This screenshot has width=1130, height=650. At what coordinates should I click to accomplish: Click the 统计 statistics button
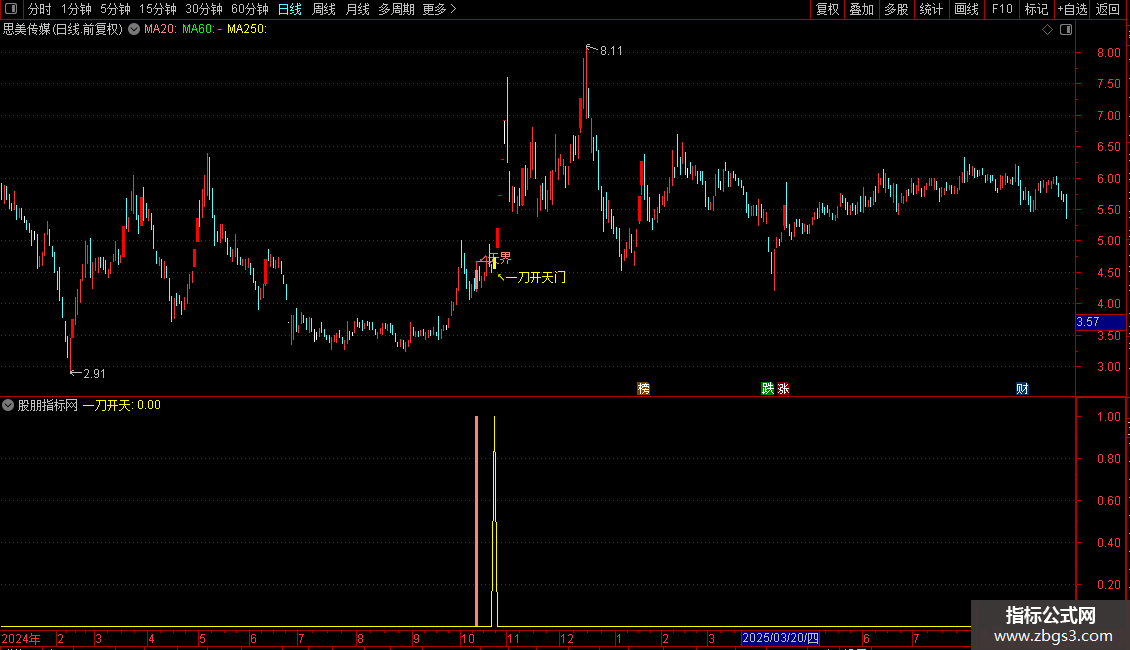(x=931, y=9)
